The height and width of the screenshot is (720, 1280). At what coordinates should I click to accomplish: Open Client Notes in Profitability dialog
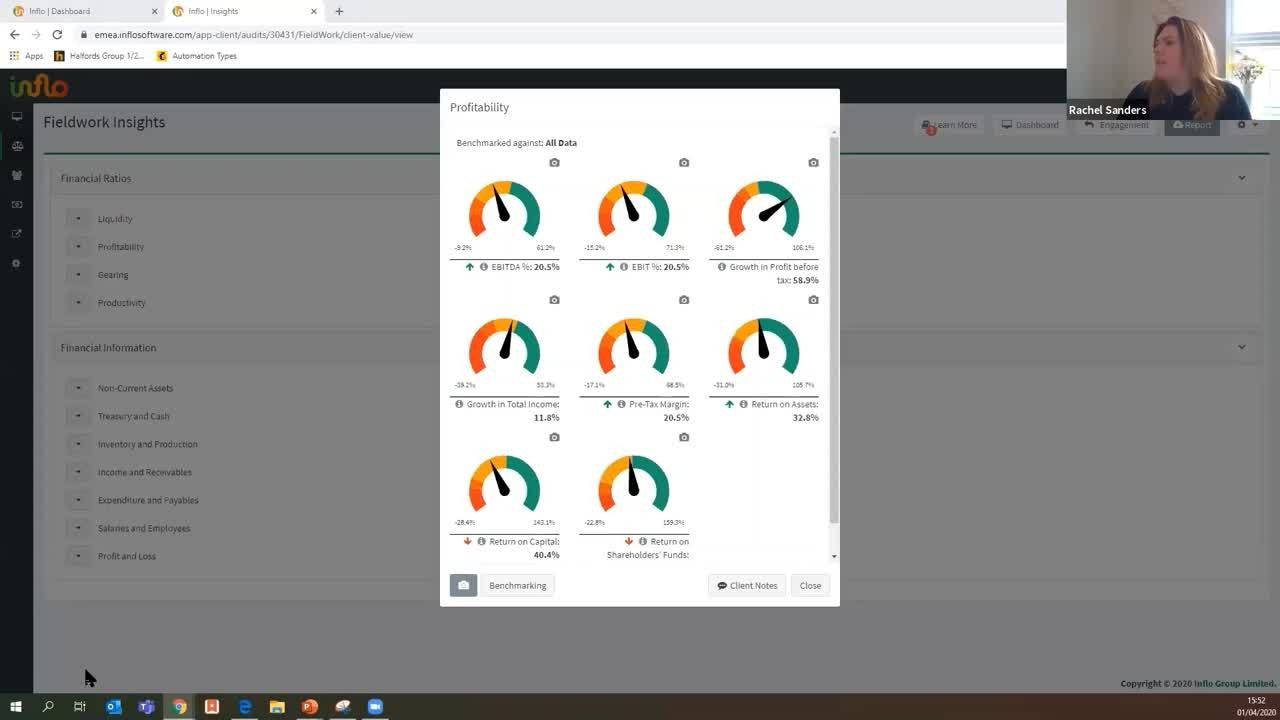(747, 586)
